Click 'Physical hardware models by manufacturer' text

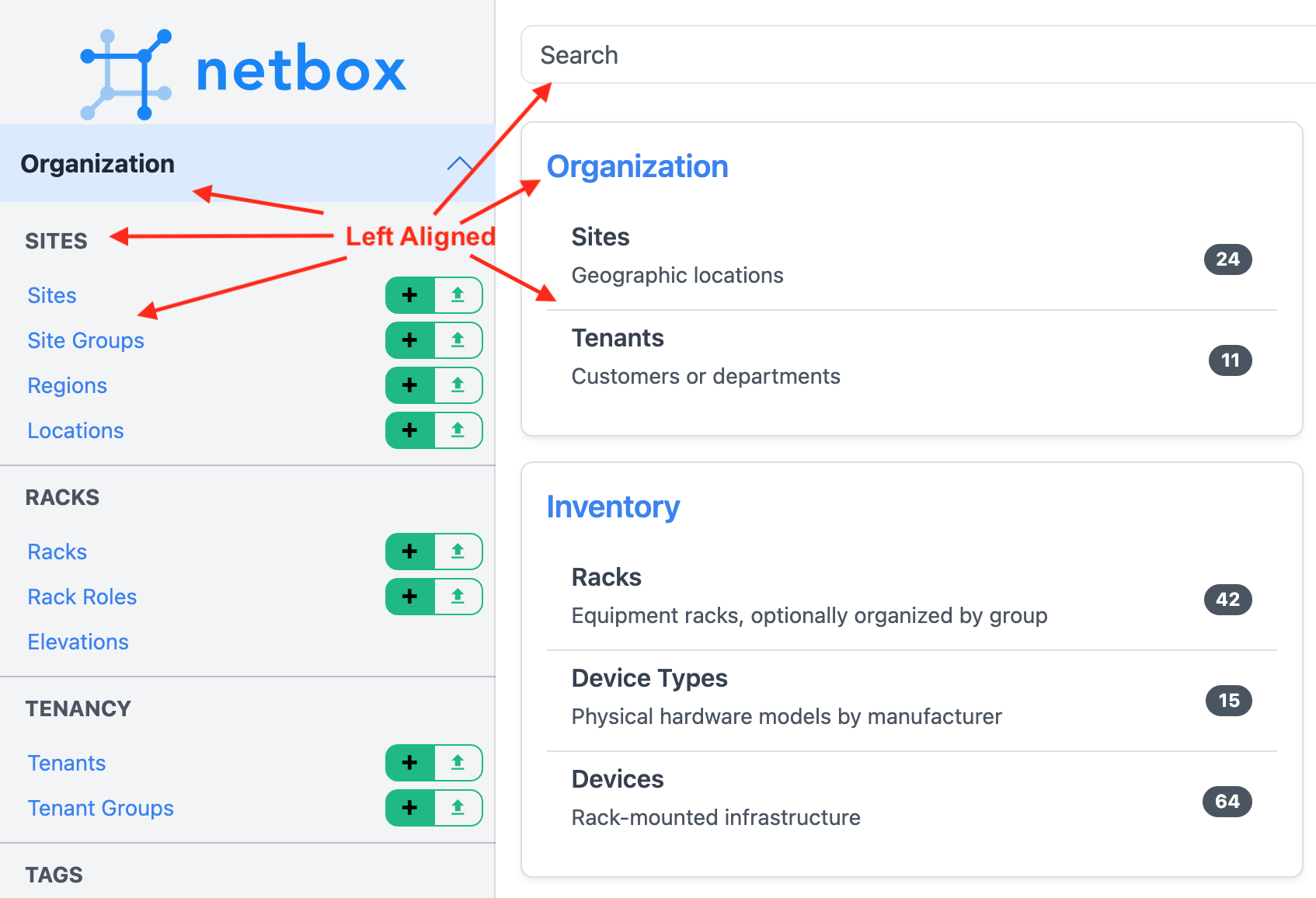click(x=786, y=716)
